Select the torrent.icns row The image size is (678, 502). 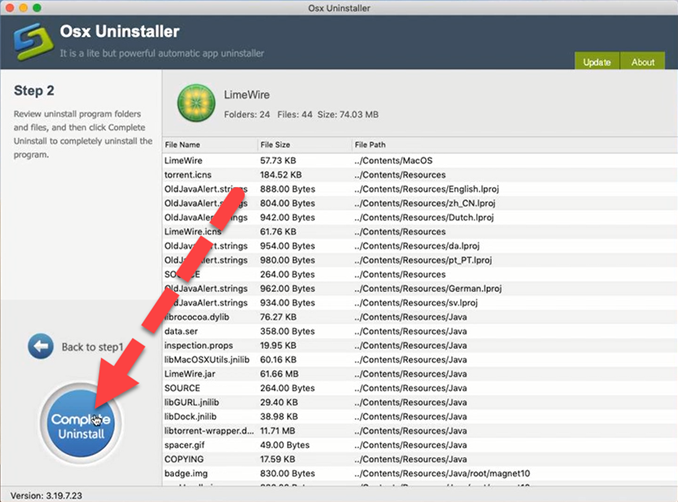(420, 175)
